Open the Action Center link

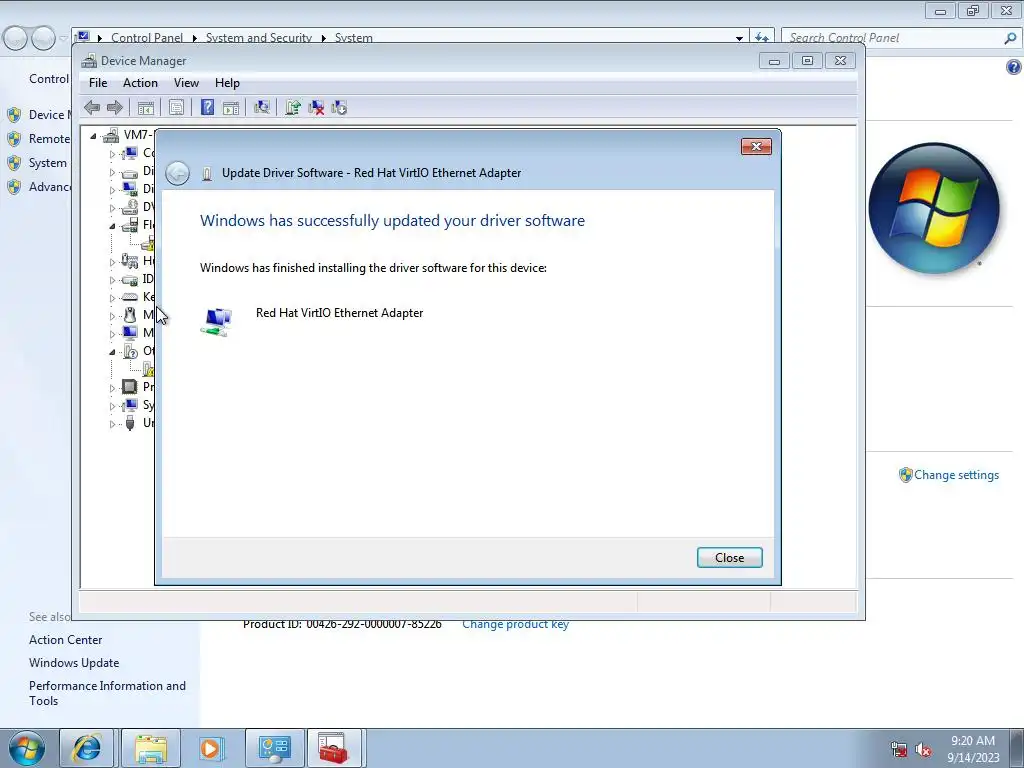tap(65, 640)
